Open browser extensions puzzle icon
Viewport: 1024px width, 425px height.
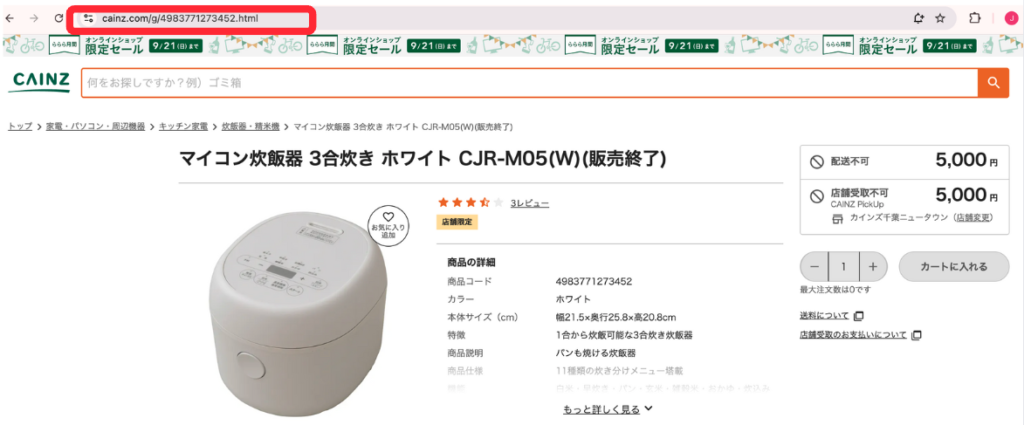pos(974,18)
